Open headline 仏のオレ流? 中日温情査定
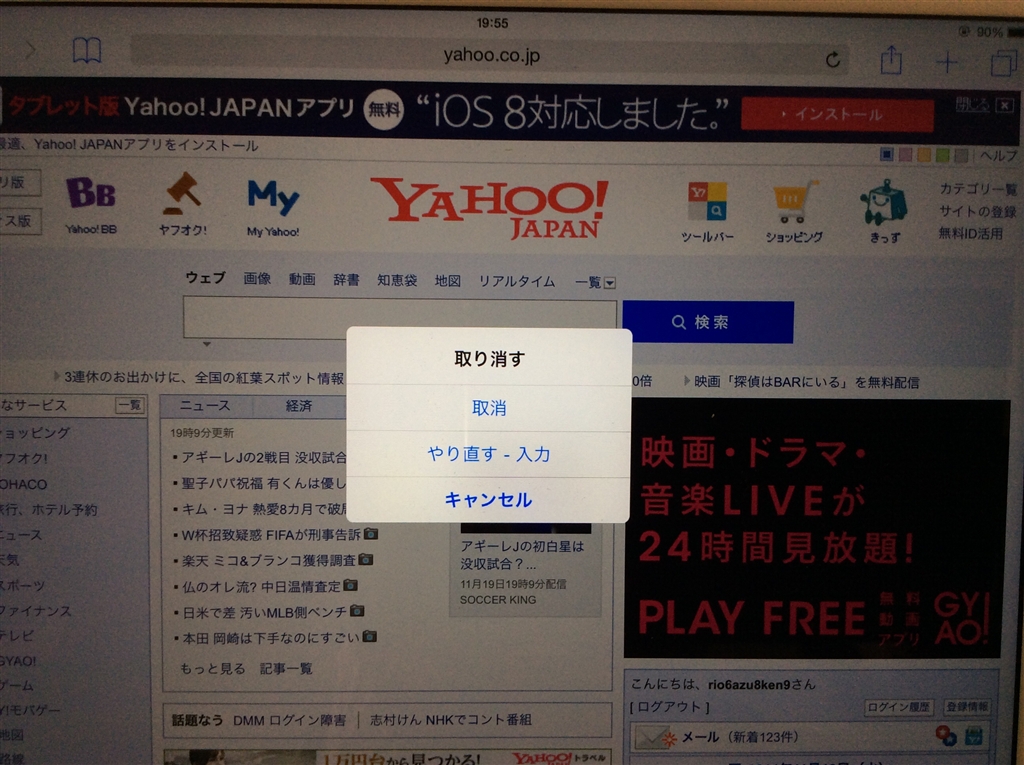 click(261, 587)
